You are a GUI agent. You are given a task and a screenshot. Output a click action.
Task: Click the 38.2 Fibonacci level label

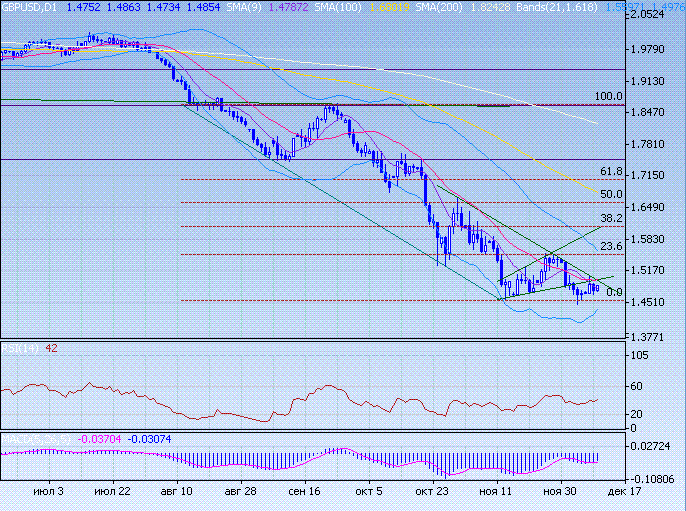(x=611, y=218)
